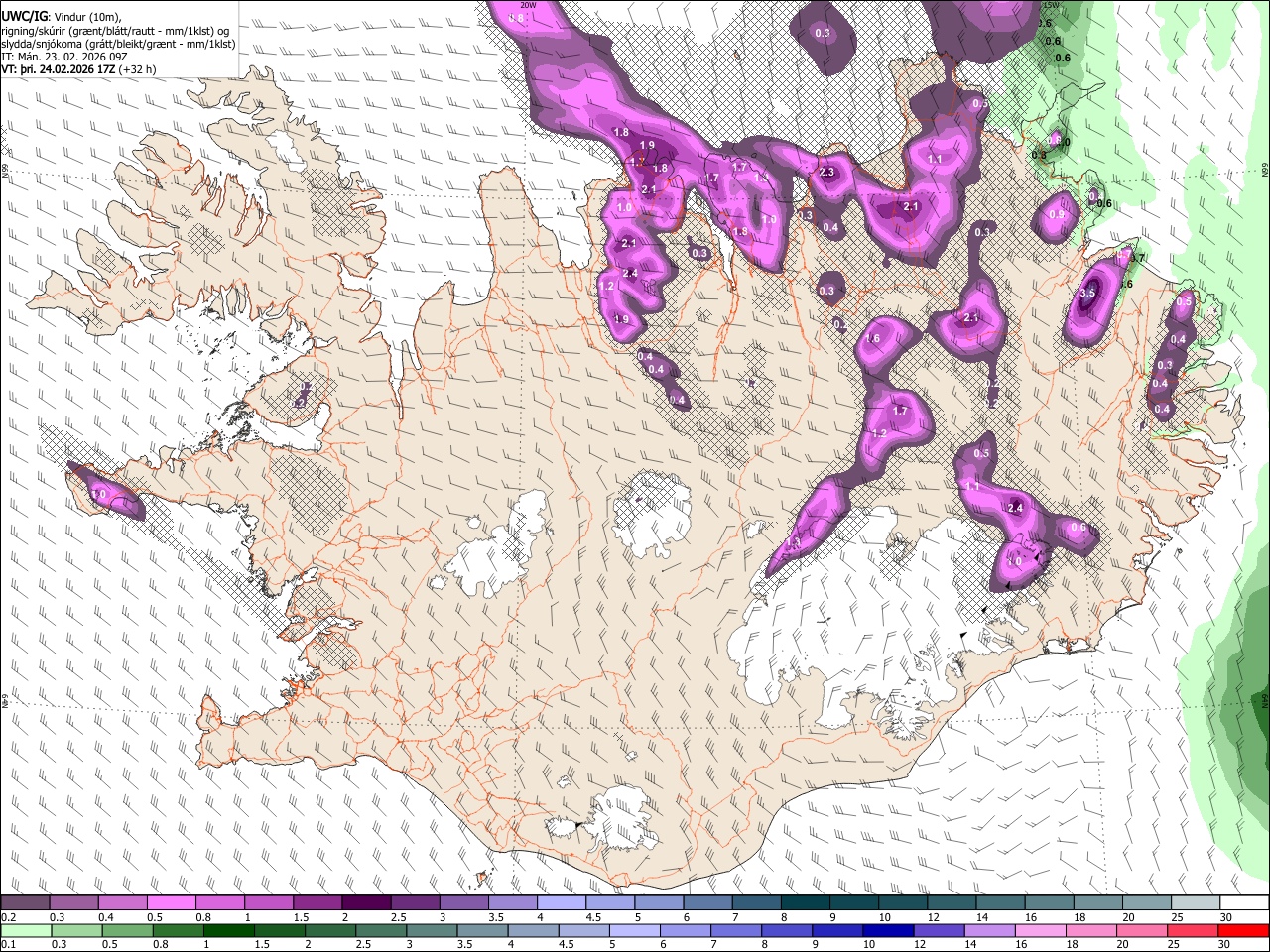Select the 'Vindur (10m)' heading text
The width and height of the screenshot is (1270, 952).
(87, 17)
